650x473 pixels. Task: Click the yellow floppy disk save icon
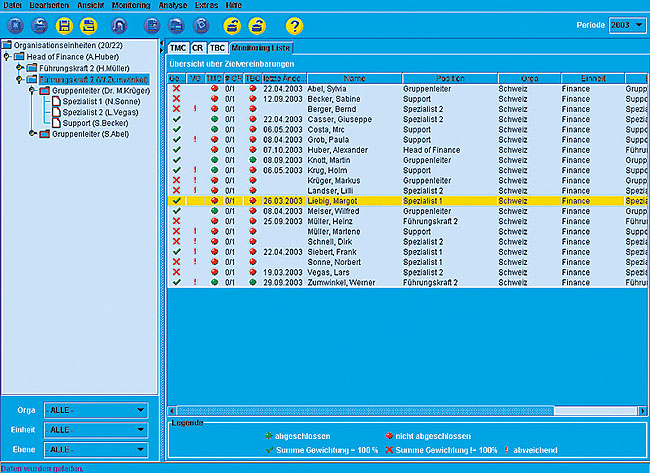click(64, 25)
